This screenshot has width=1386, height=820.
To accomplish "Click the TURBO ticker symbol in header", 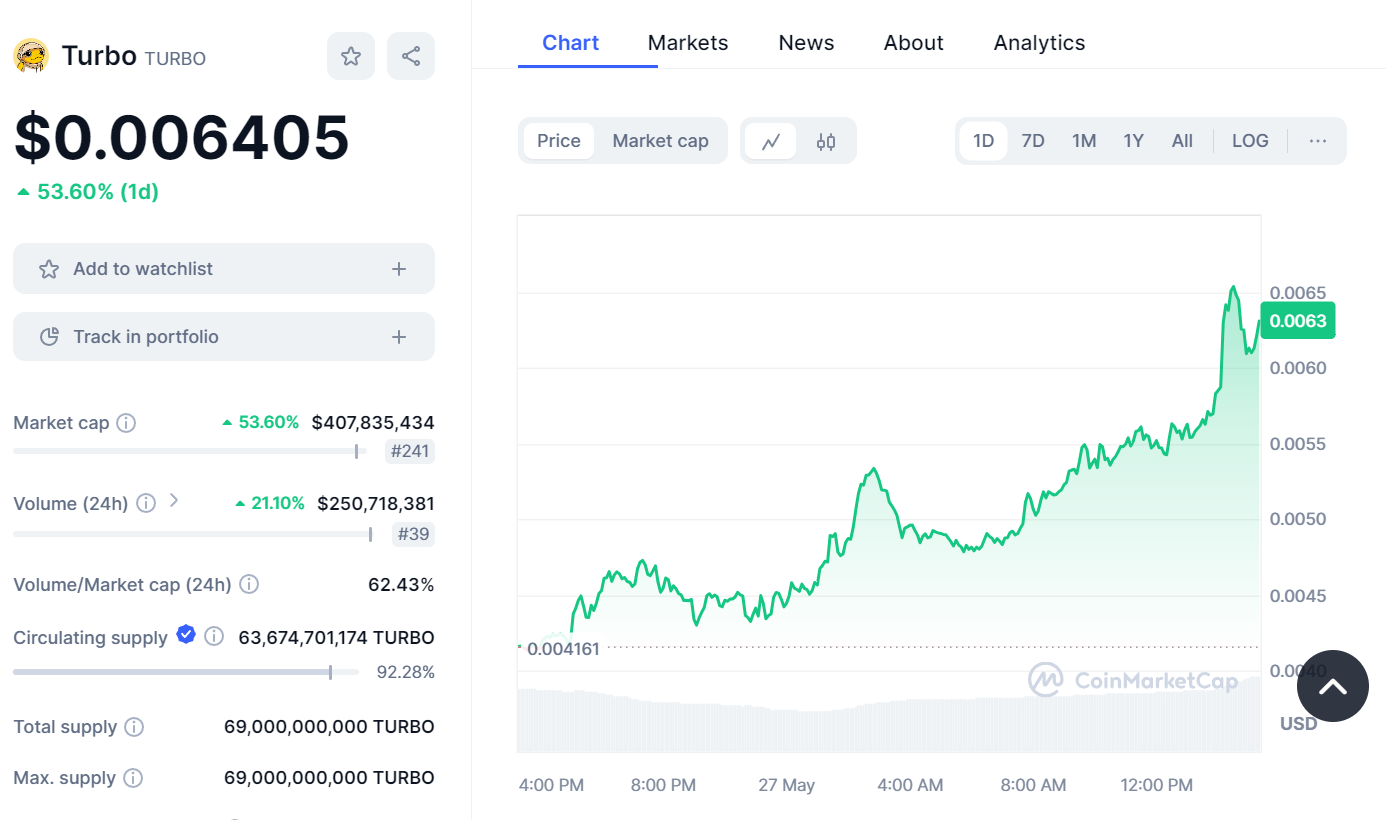I will pyautogui.click(x=175, y=59).
